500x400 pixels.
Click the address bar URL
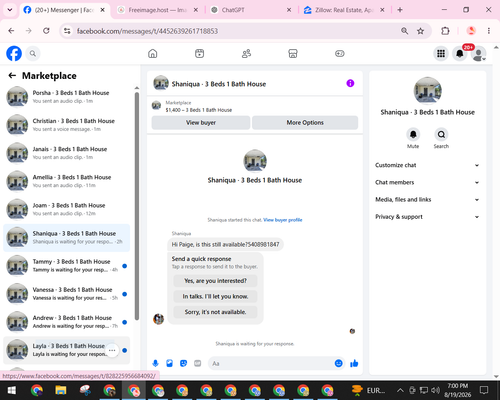(147, 31)
